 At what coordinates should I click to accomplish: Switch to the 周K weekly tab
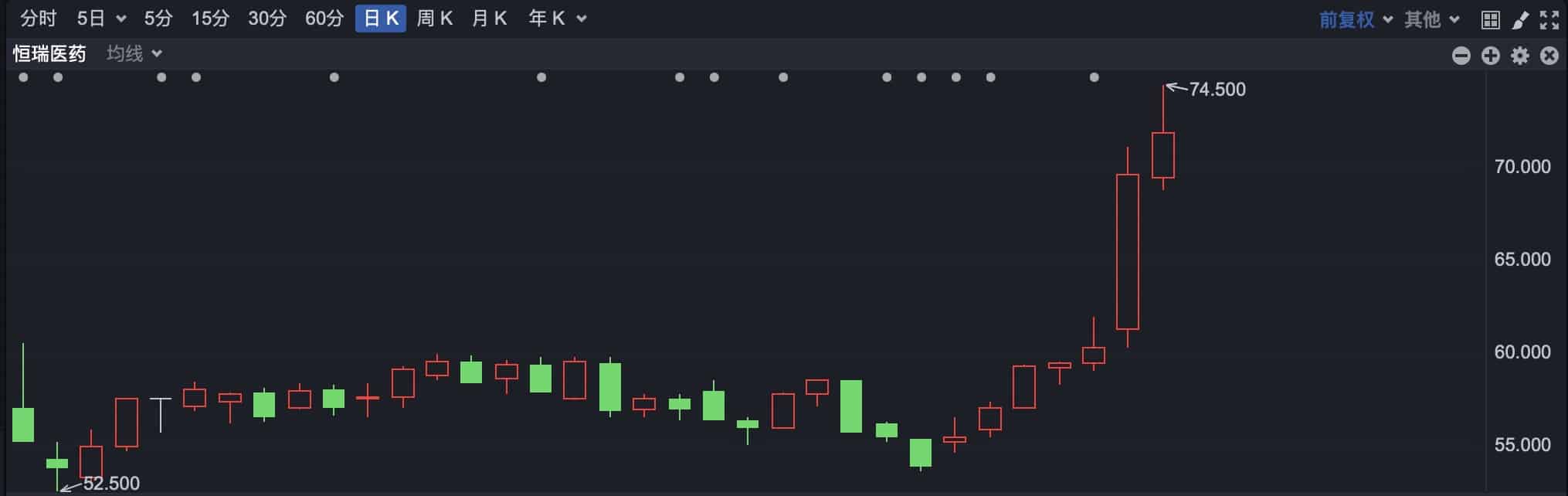[435, 17]
